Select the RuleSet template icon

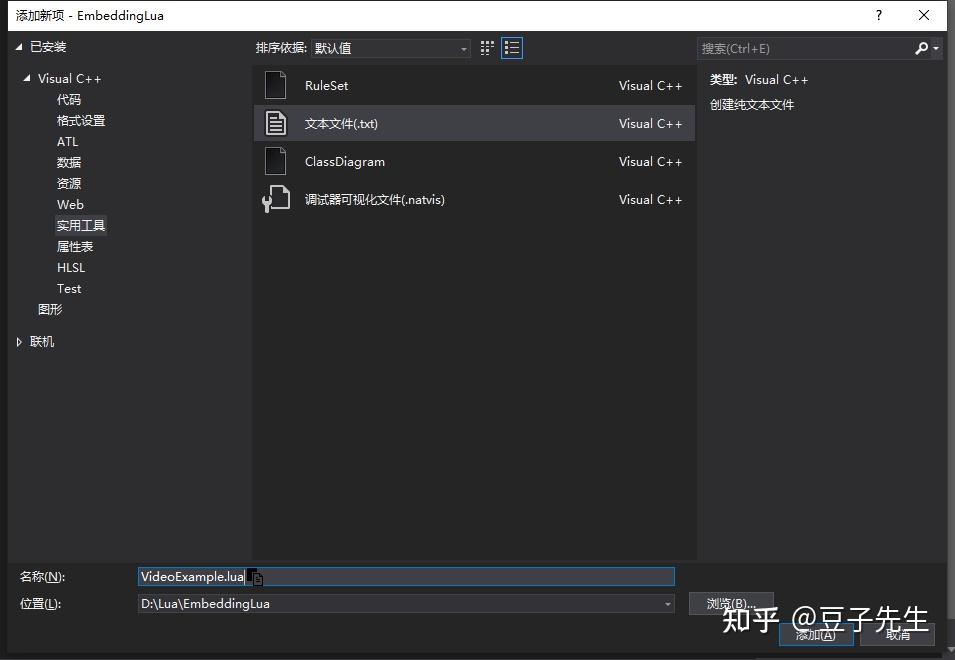[x=275, y=85]
